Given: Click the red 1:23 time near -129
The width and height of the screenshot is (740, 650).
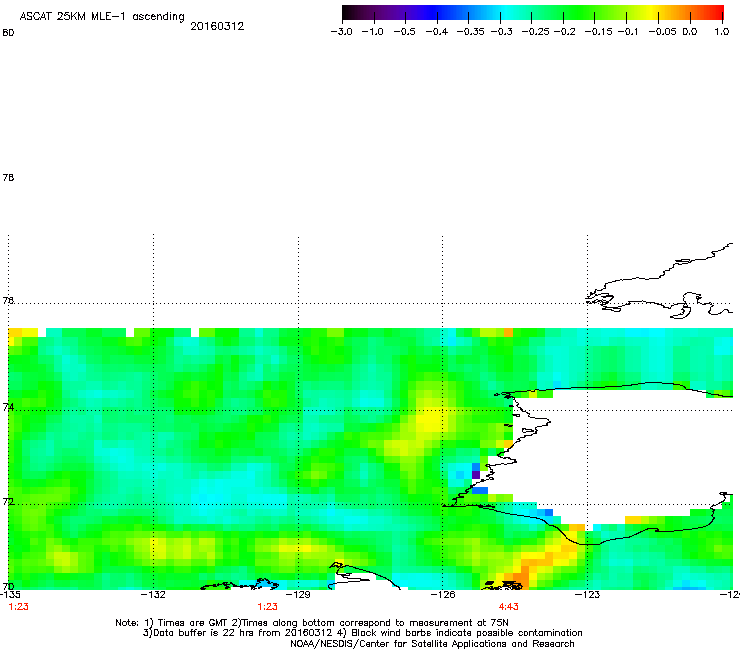Looking at the screenshot, I should click(x=267, y=607).
